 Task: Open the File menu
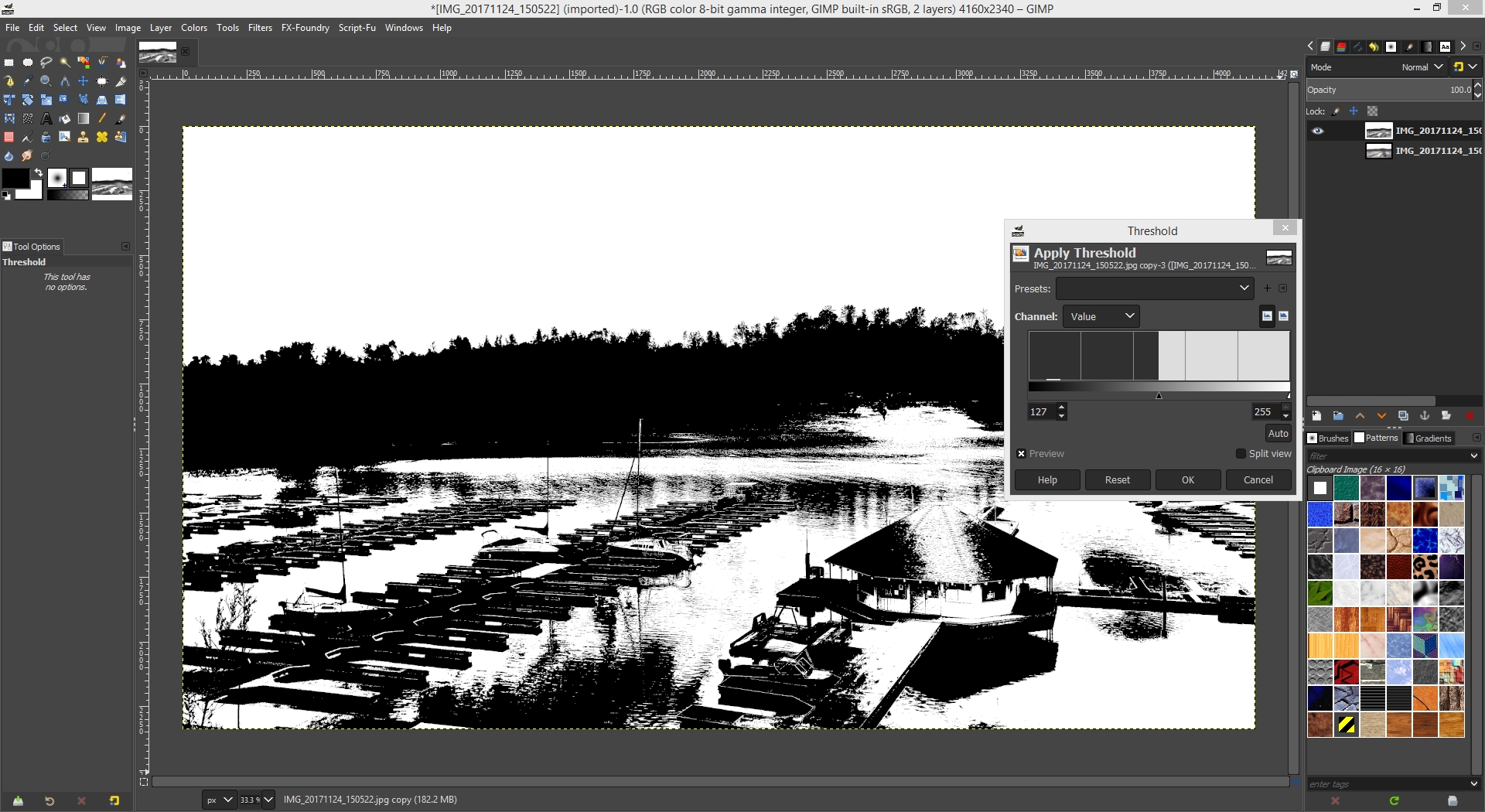pyautogui.click(x=12, y=28)
